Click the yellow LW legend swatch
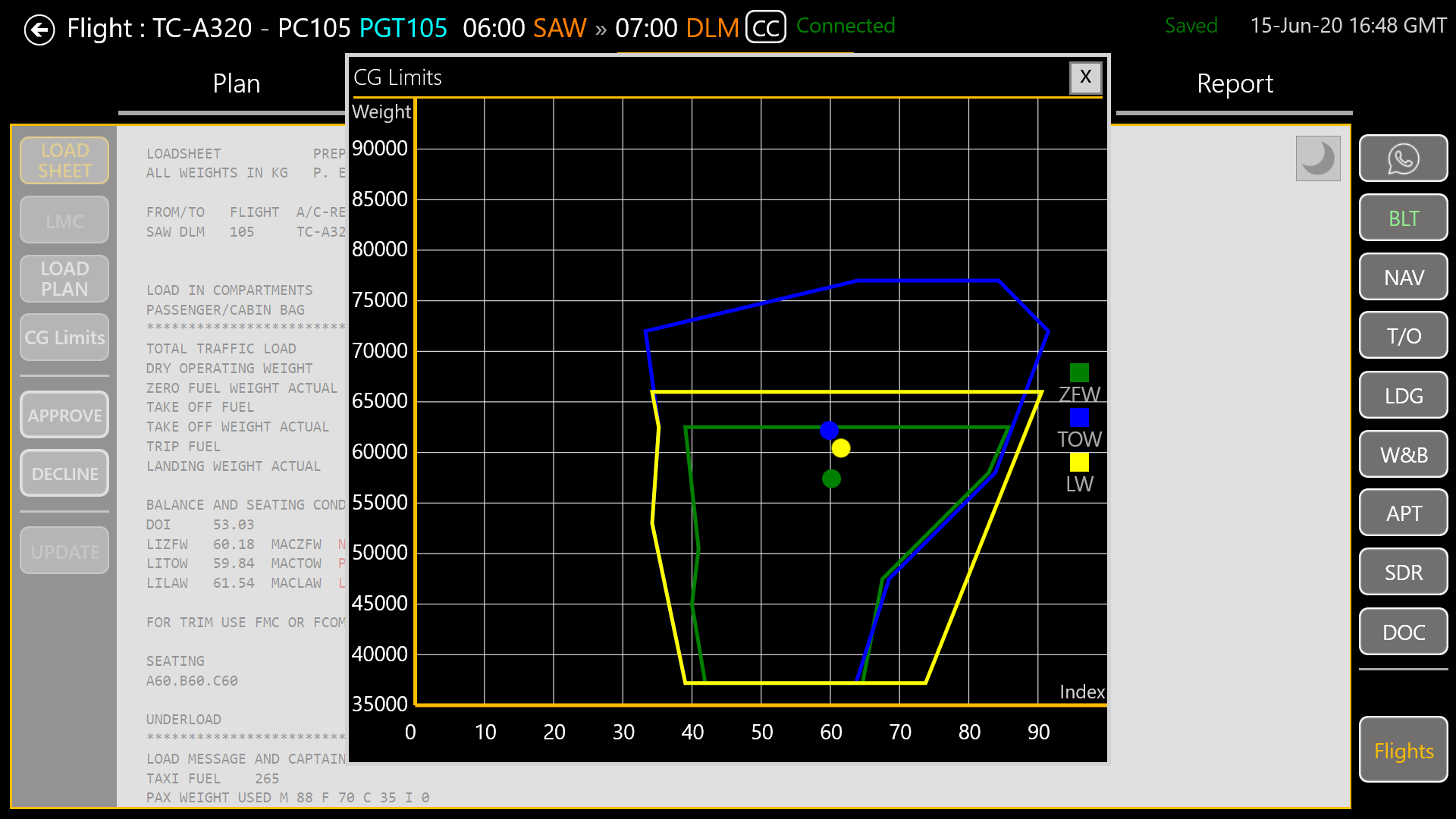This screenshot has width=1456, height=819. 1079,462
